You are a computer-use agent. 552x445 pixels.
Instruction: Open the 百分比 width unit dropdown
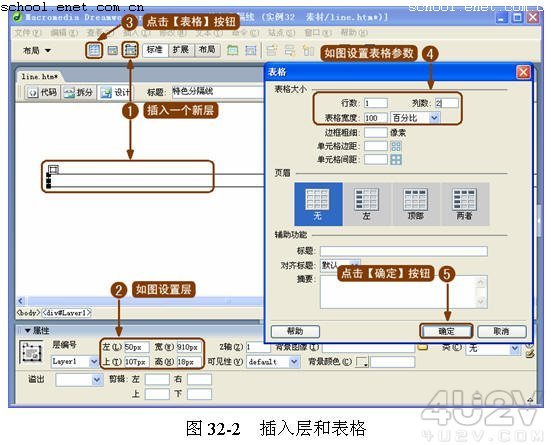(x=415, y=118)
